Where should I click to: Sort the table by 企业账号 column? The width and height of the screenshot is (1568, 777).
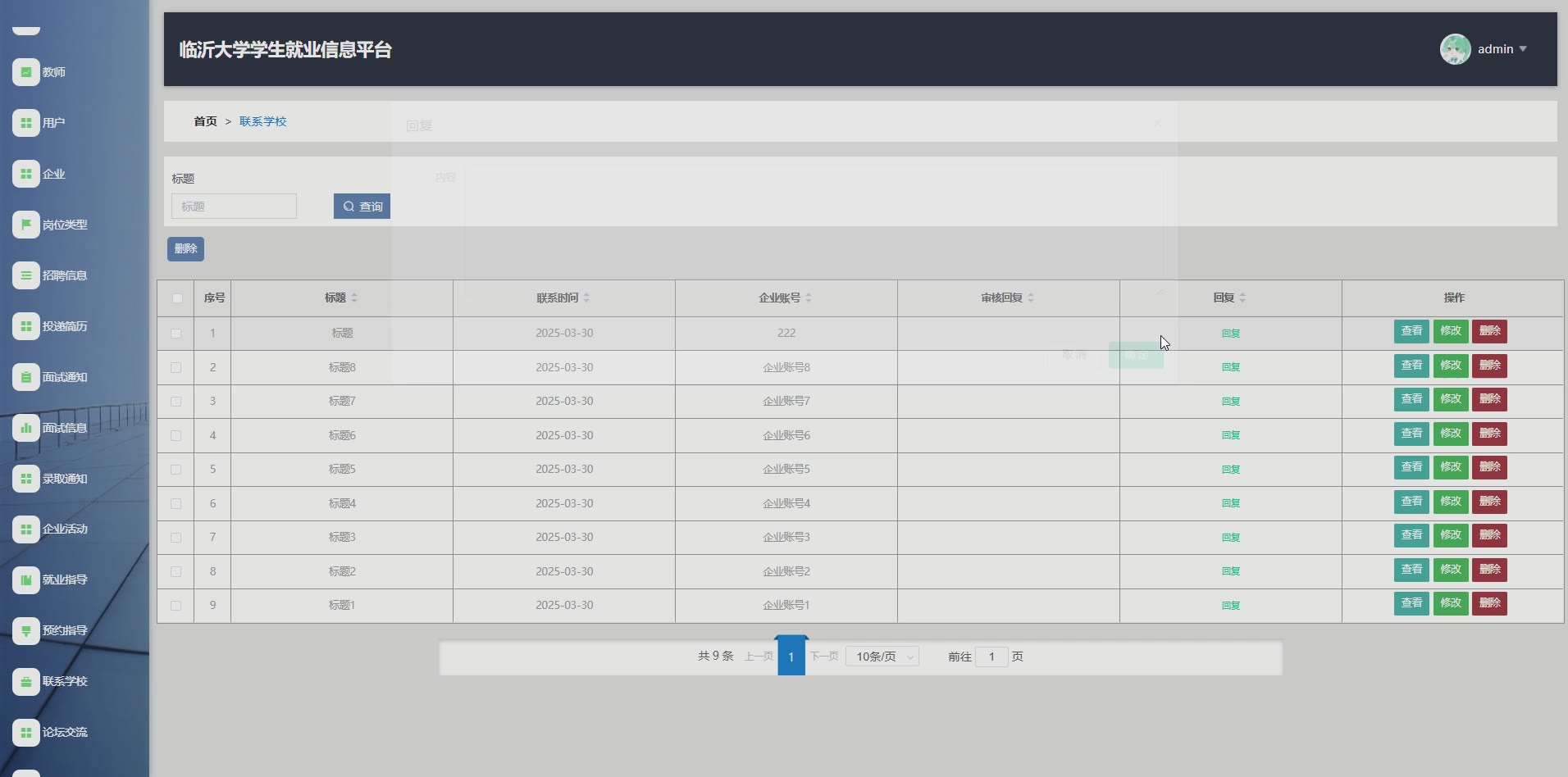coord(809,298)
